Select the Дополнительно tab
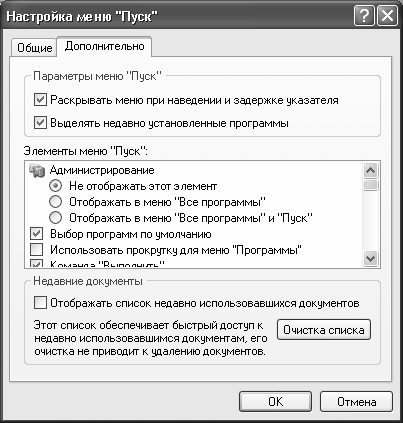Image resolution: width=403 pixels, height=423 pixels. 104,46
